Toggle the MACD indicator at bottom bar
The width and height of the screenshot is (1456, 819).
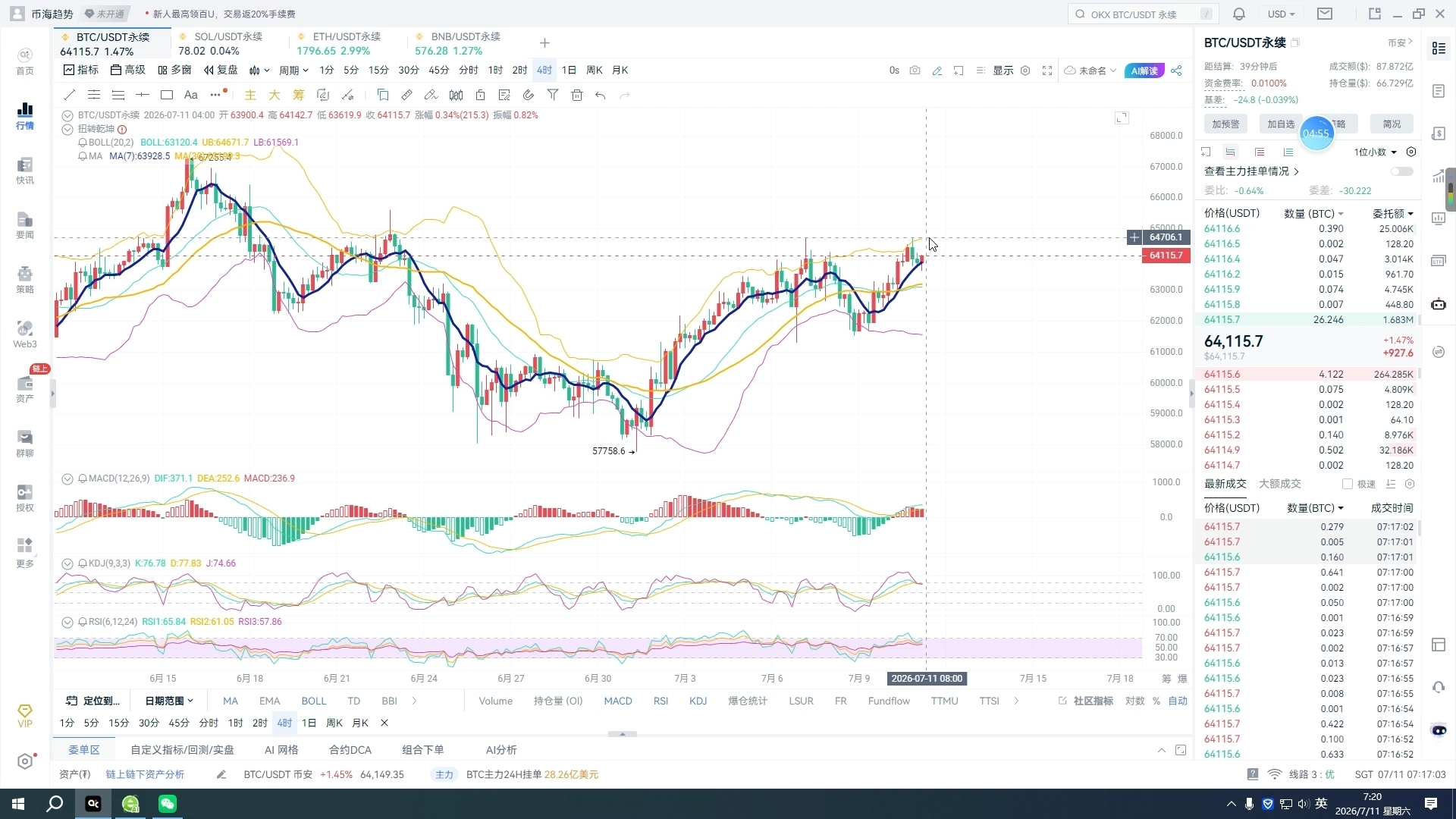coord(618,701)
